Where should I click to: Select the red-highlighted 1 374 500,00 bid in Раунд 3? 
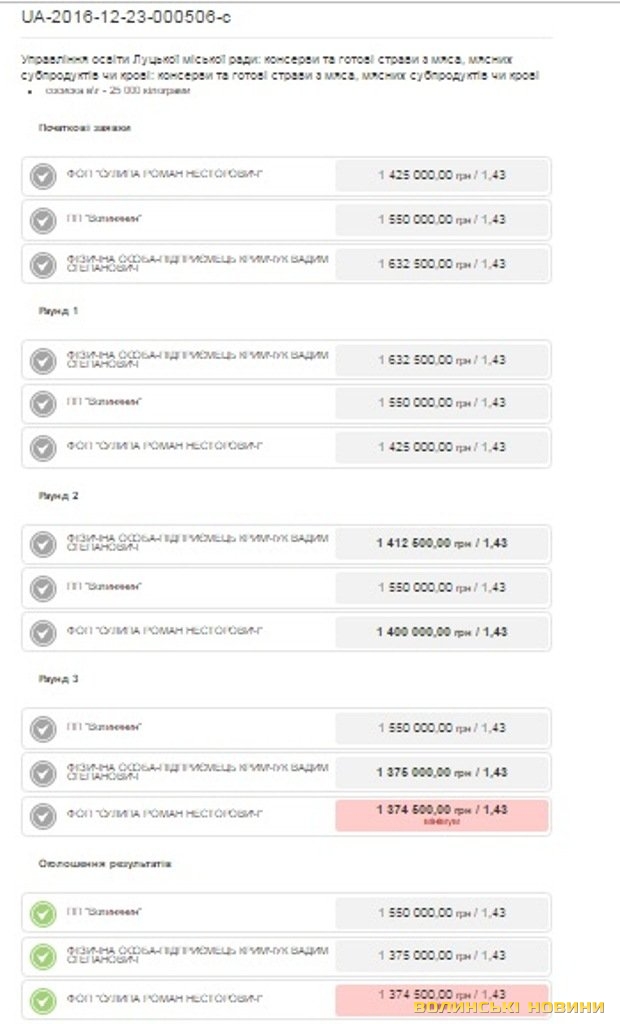(442, 814)
